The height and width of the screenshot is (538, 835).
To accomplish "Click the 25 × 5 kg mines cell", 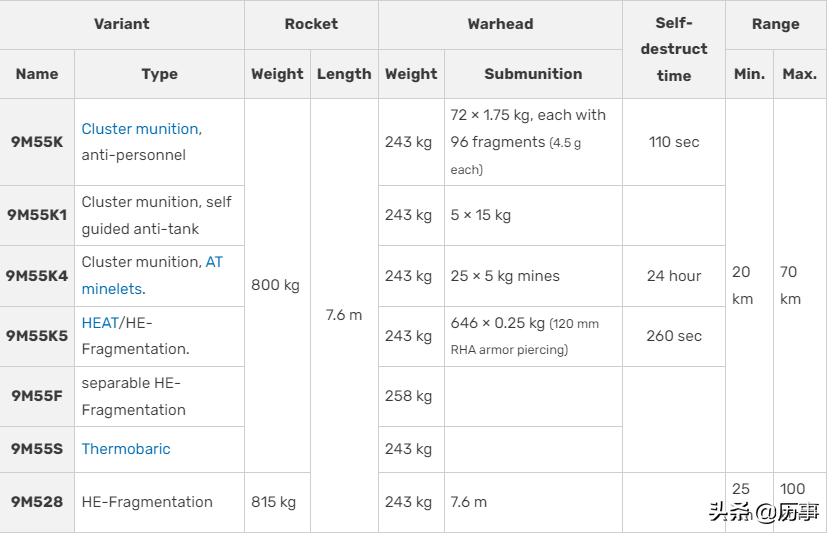I will 505,276.
